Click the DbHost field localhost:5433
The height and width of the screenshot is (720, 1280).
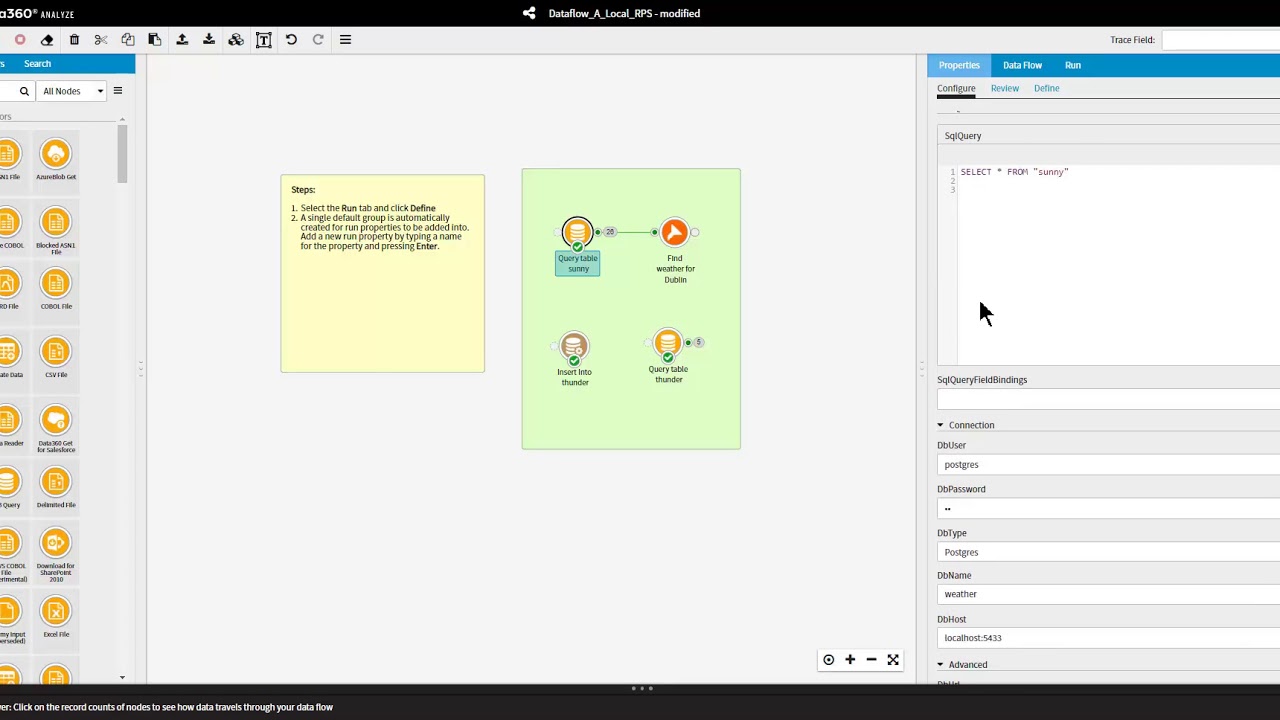(x=1108, y=638)
